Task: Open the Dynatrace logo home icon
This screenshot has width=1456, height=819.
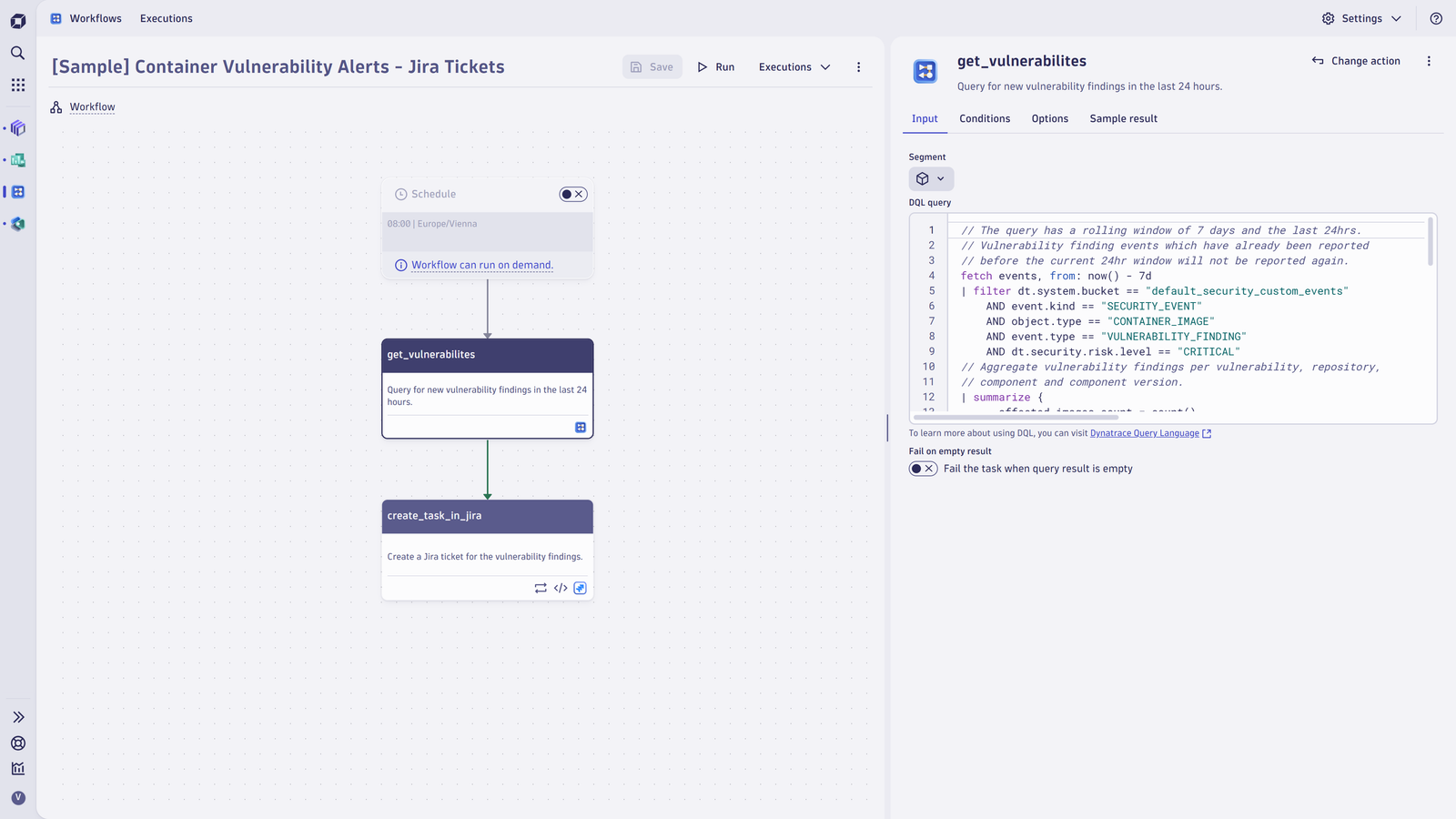Action: click(x=18, y=21)
